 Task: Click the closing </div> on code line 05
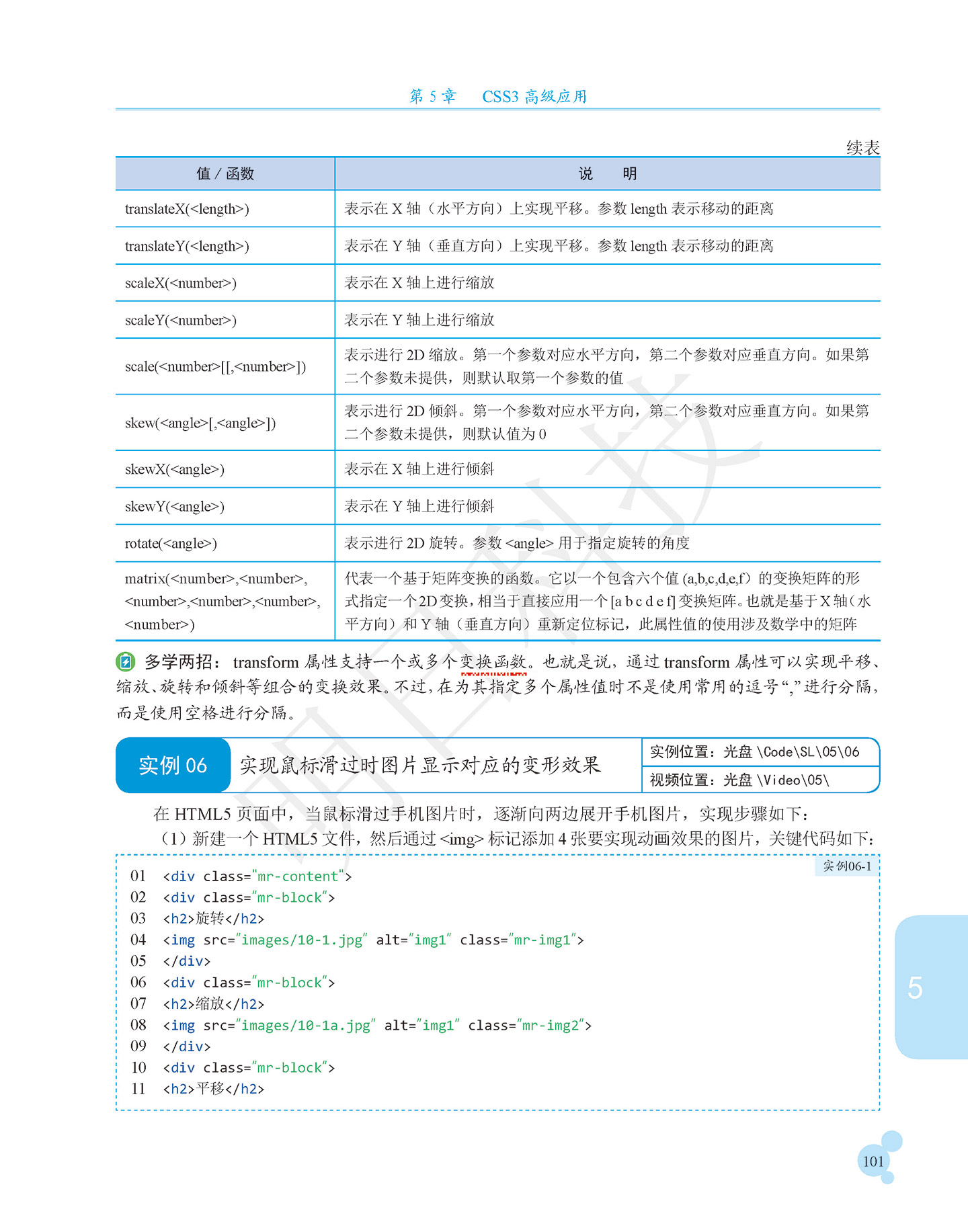pos(187,961)
